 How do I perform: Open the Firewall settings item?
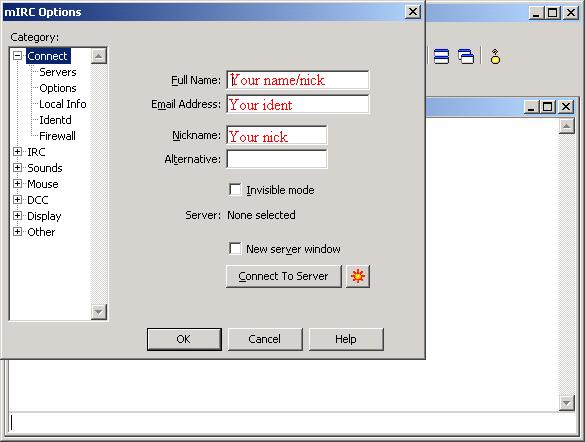(57, 136)
